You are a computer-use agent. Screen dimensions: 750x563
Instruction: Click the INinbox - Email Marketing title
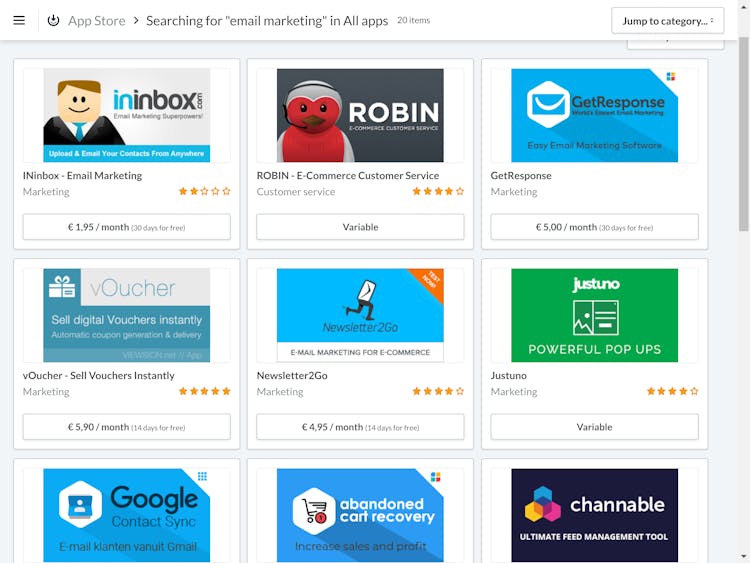point(82,176)
